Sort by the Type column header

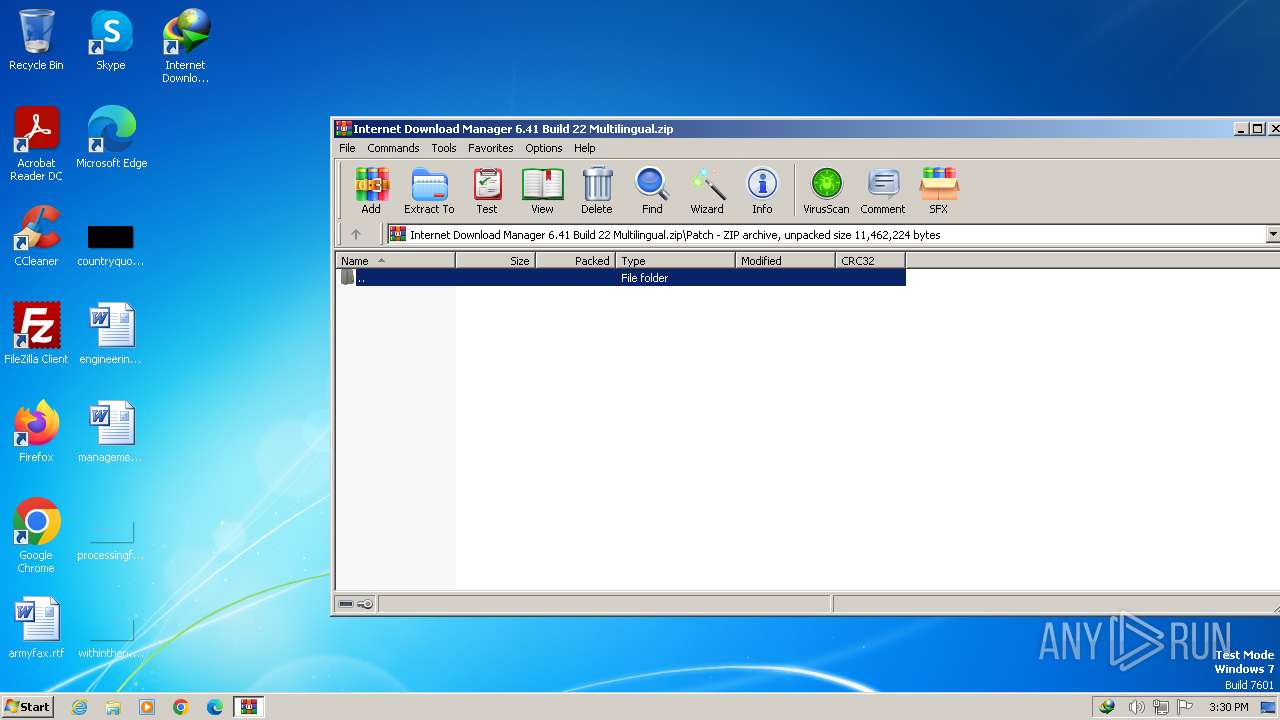click(675, 261)
